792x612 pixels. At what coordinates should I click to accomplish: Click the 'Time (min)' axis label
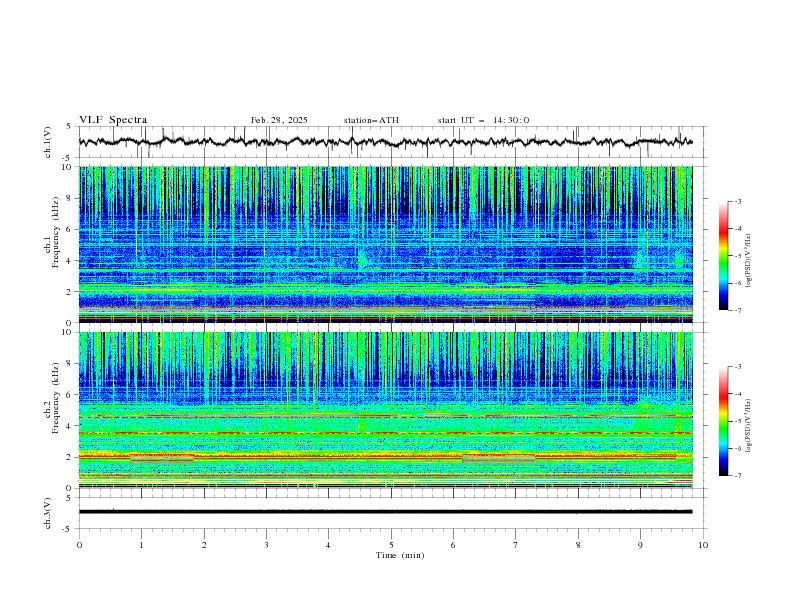point(400,555)
